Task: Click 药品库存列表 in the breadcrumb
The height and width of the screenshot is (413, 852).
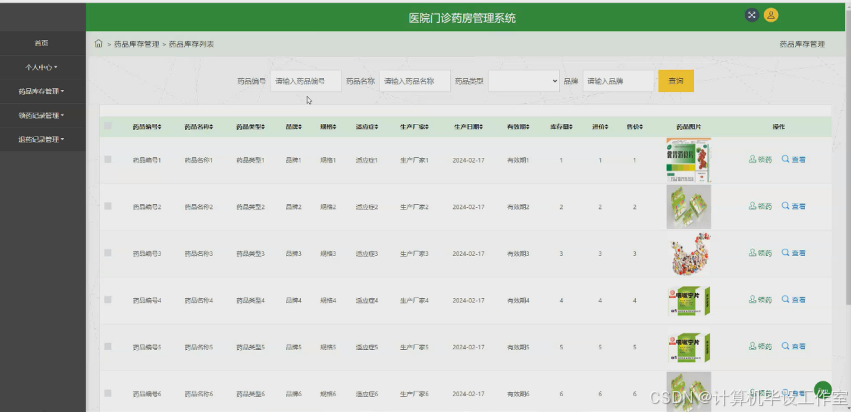Action: pyautogui.click(x=191, y=45)
